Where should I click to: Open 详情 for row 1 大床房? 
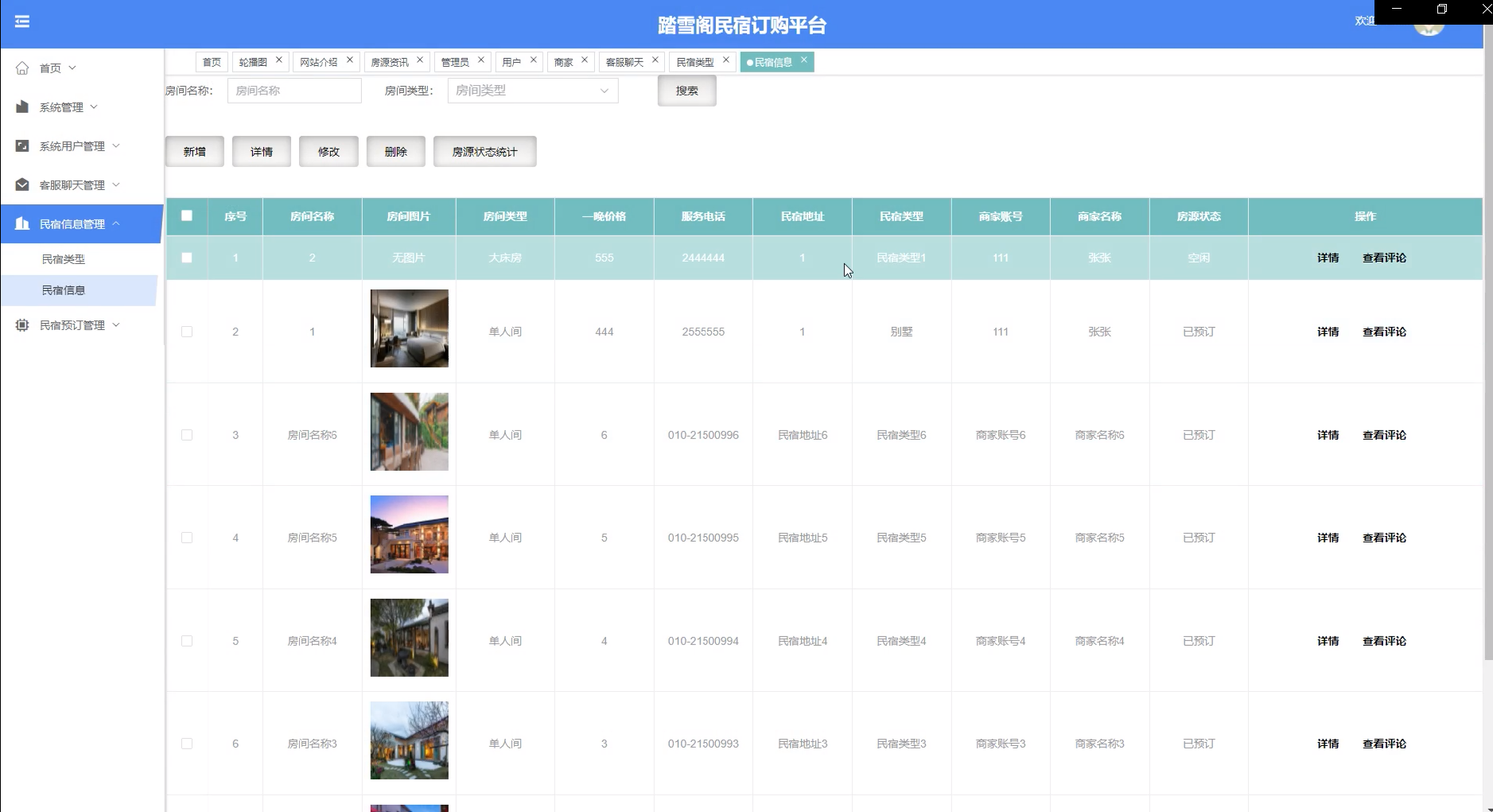click(1328, 258)
